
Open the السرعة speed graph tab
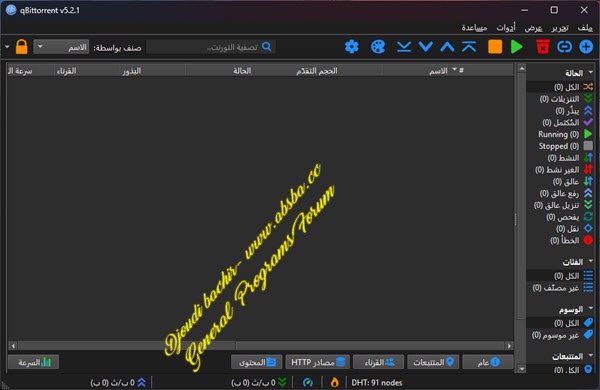34,362
